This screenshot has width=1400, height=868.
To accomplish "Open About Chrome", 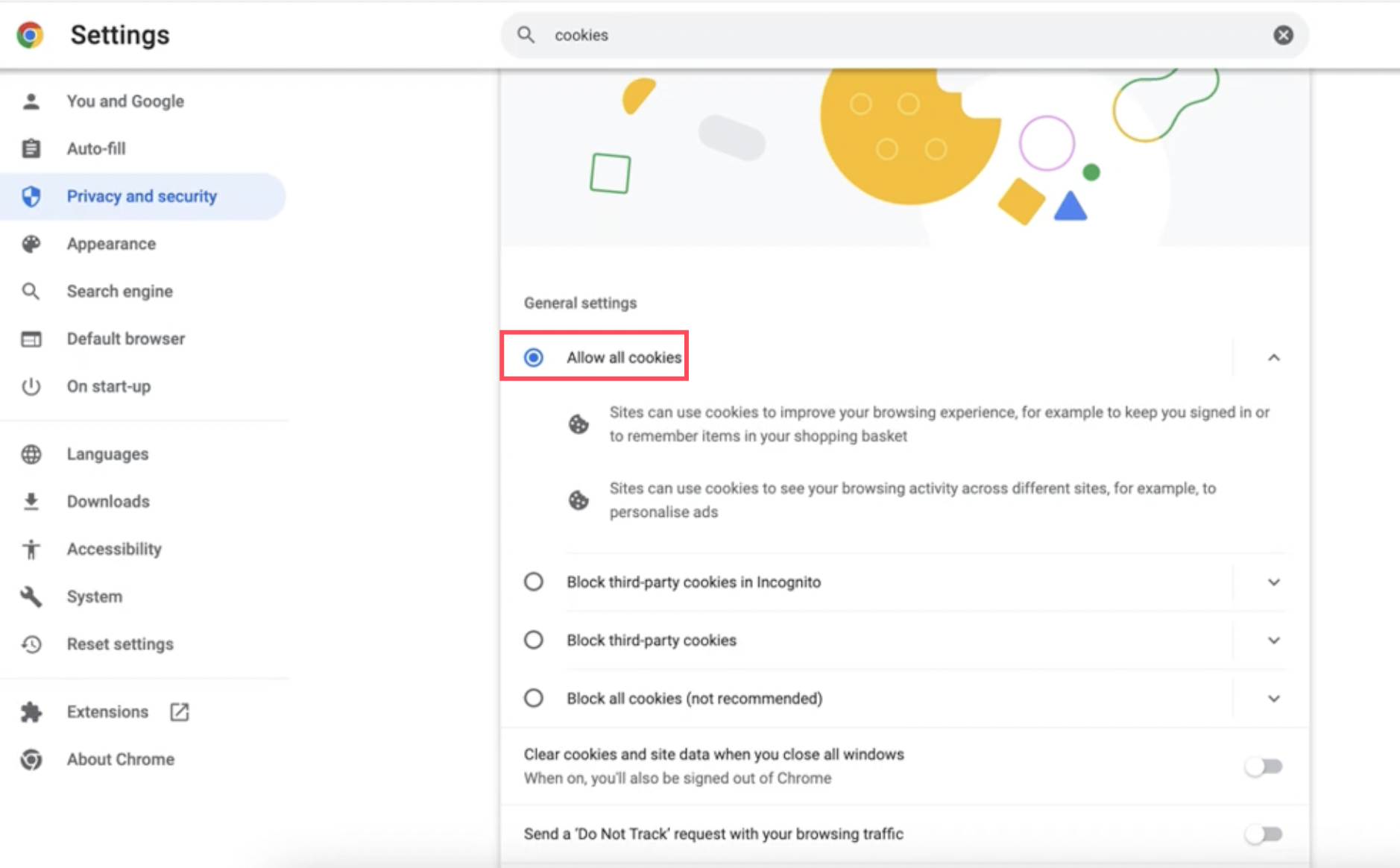I will coord(120,759).
